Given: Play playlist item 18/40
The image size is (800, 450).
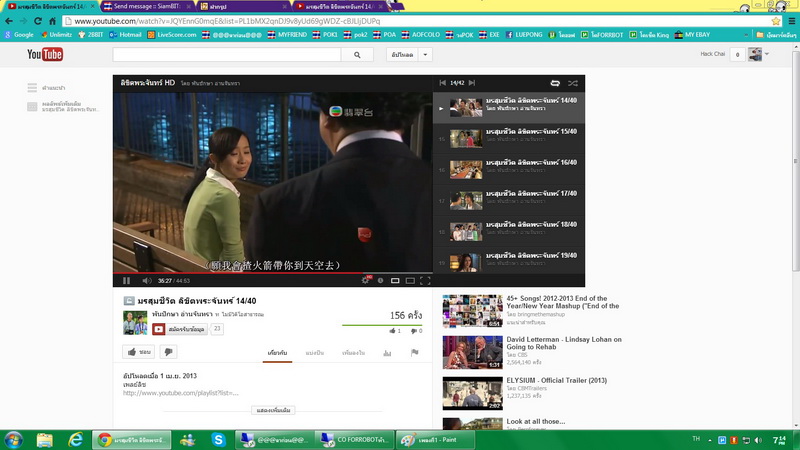Looking at the screenshot, I should [x=509, y=232].
